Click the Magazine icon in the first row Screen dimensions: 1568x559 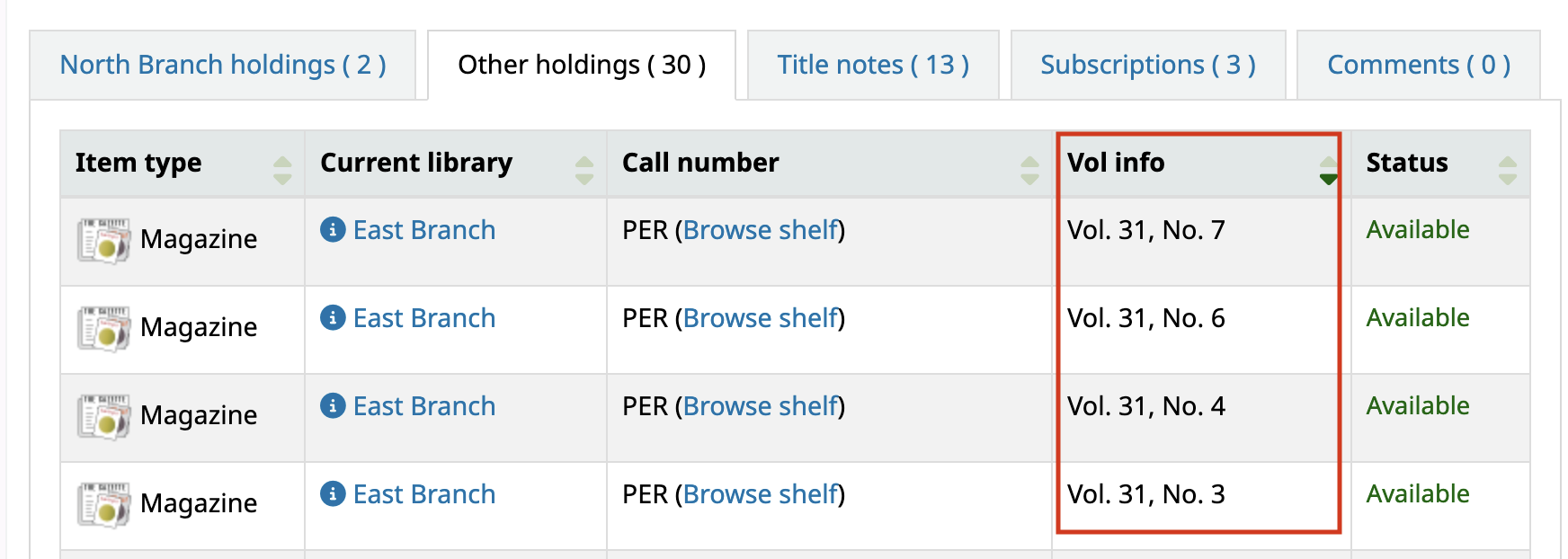(103, 240)
